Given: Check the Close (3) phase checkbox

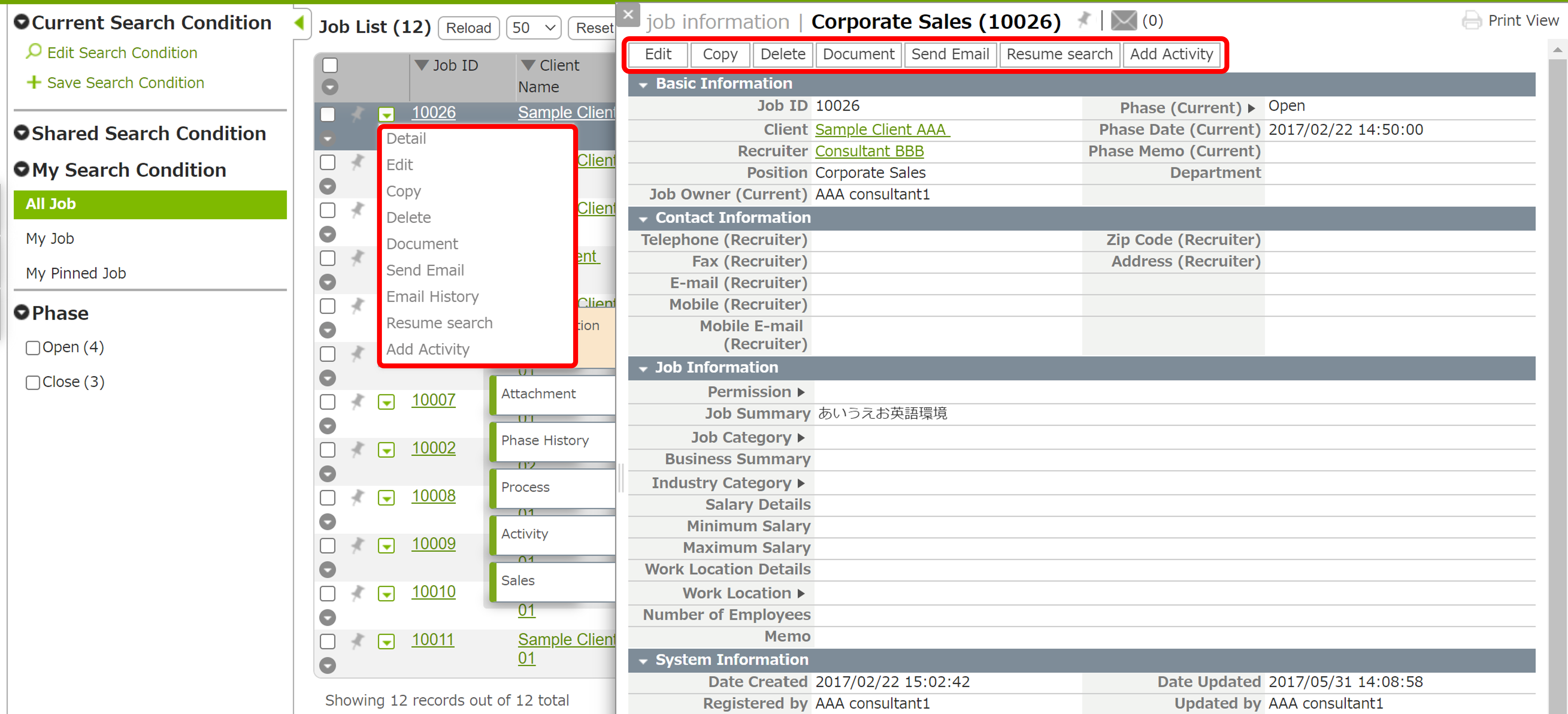Looking at the screenshot, I should click(33, 382).
